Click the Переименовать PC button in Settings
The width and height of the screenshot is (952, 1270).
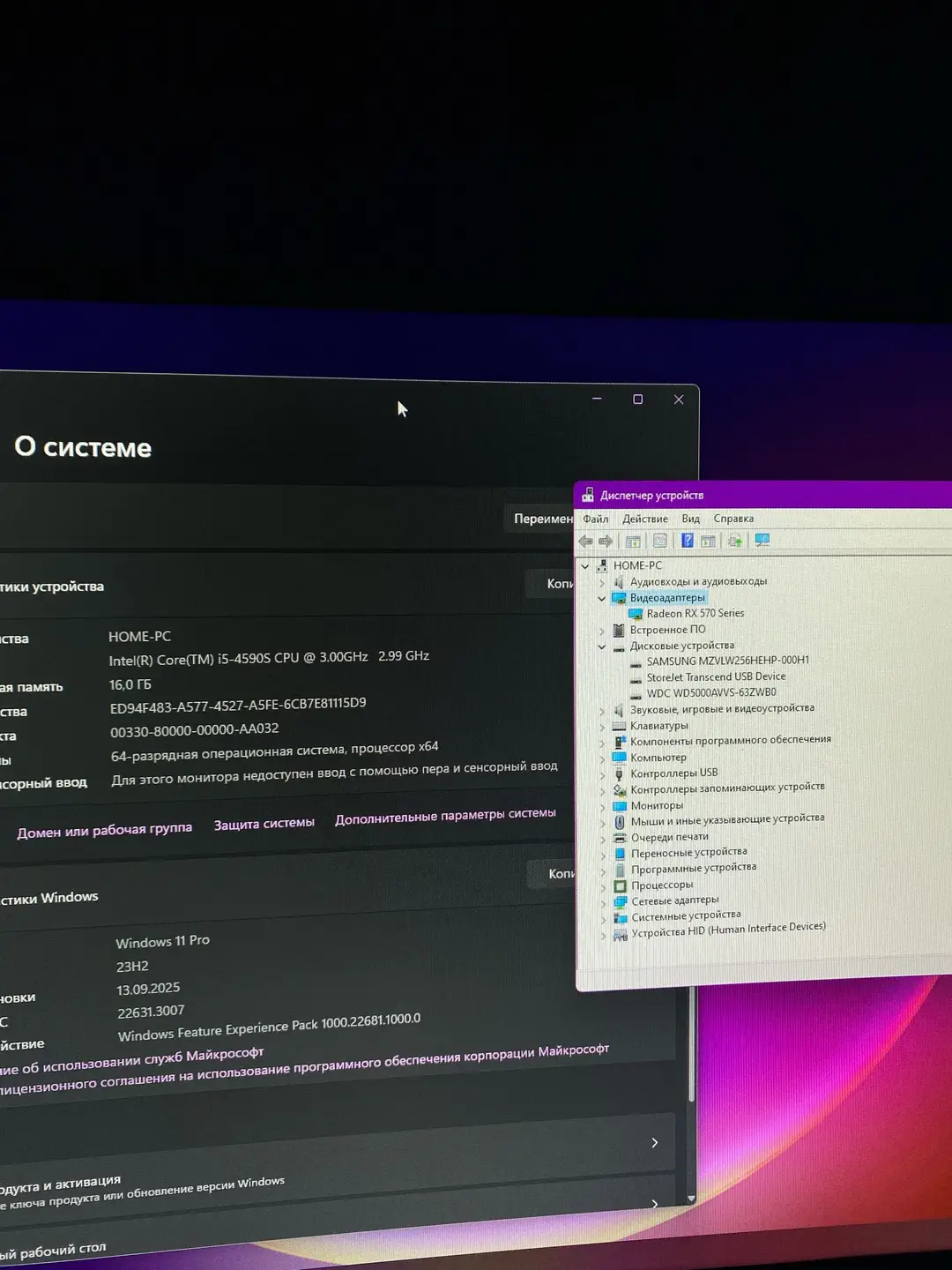(540, 519)
